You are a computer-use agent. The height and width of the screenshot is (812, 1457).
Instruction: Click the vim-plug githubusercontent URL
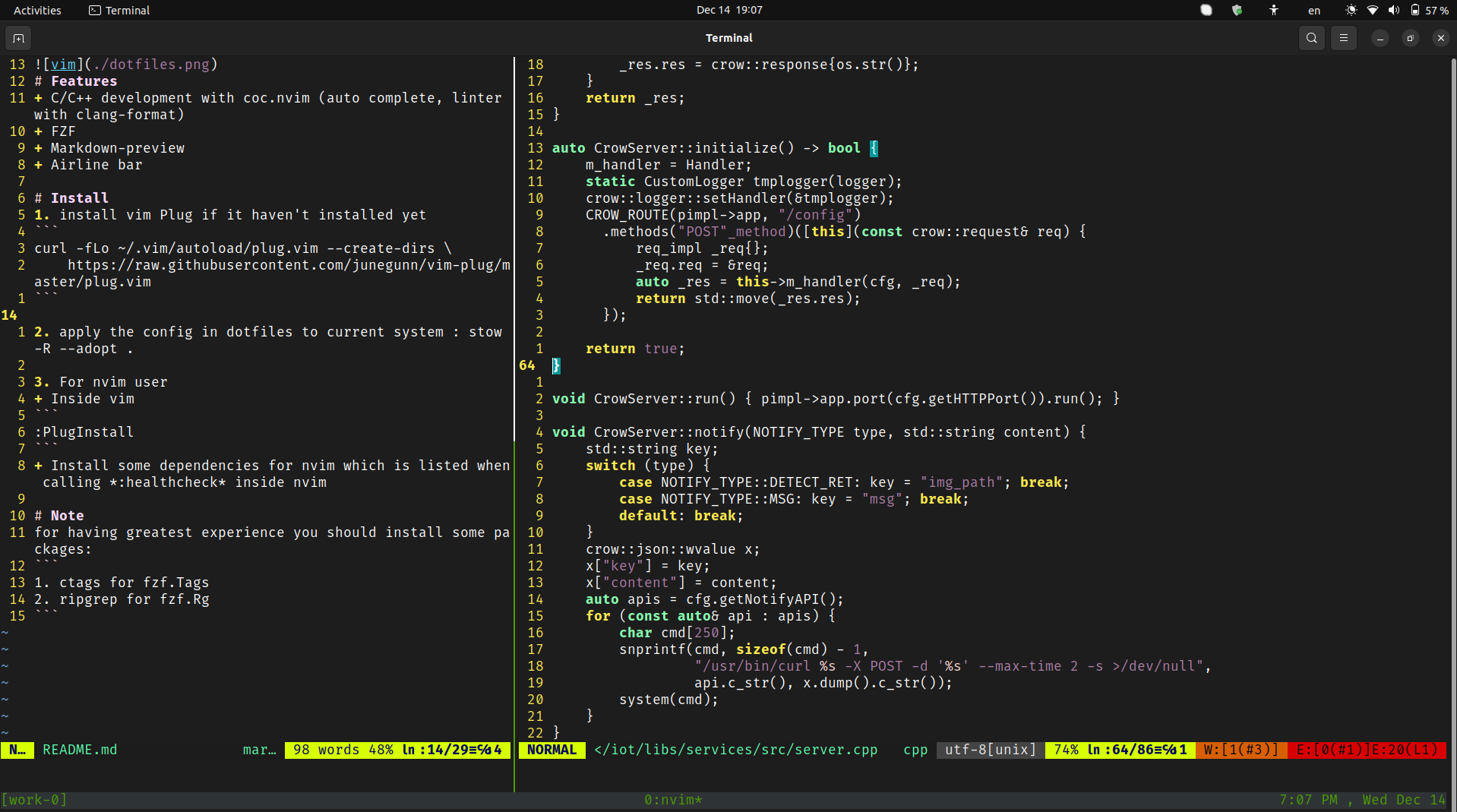click(x=289, y=265)
